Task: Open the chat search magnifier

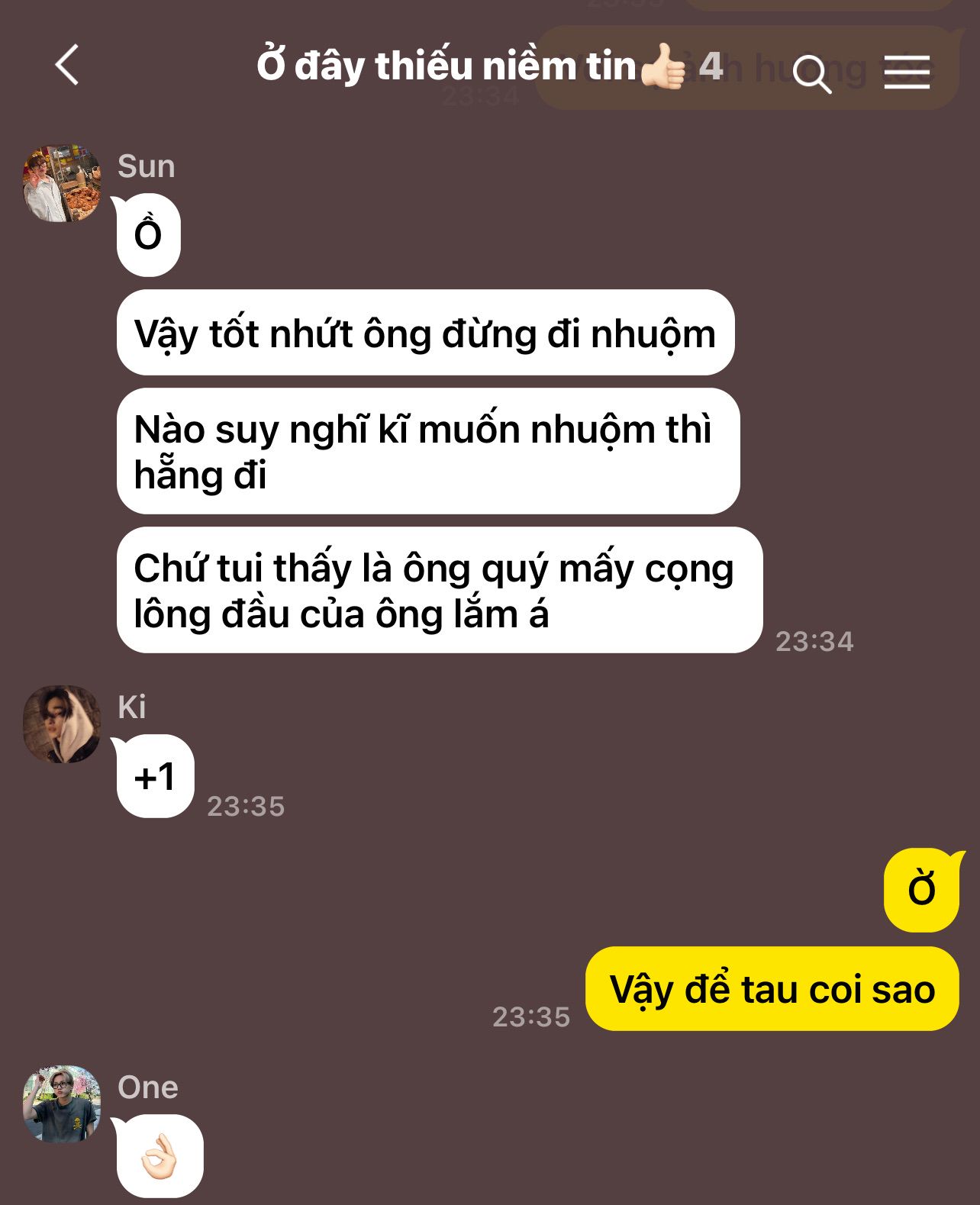Action: (x=811, y=73)
